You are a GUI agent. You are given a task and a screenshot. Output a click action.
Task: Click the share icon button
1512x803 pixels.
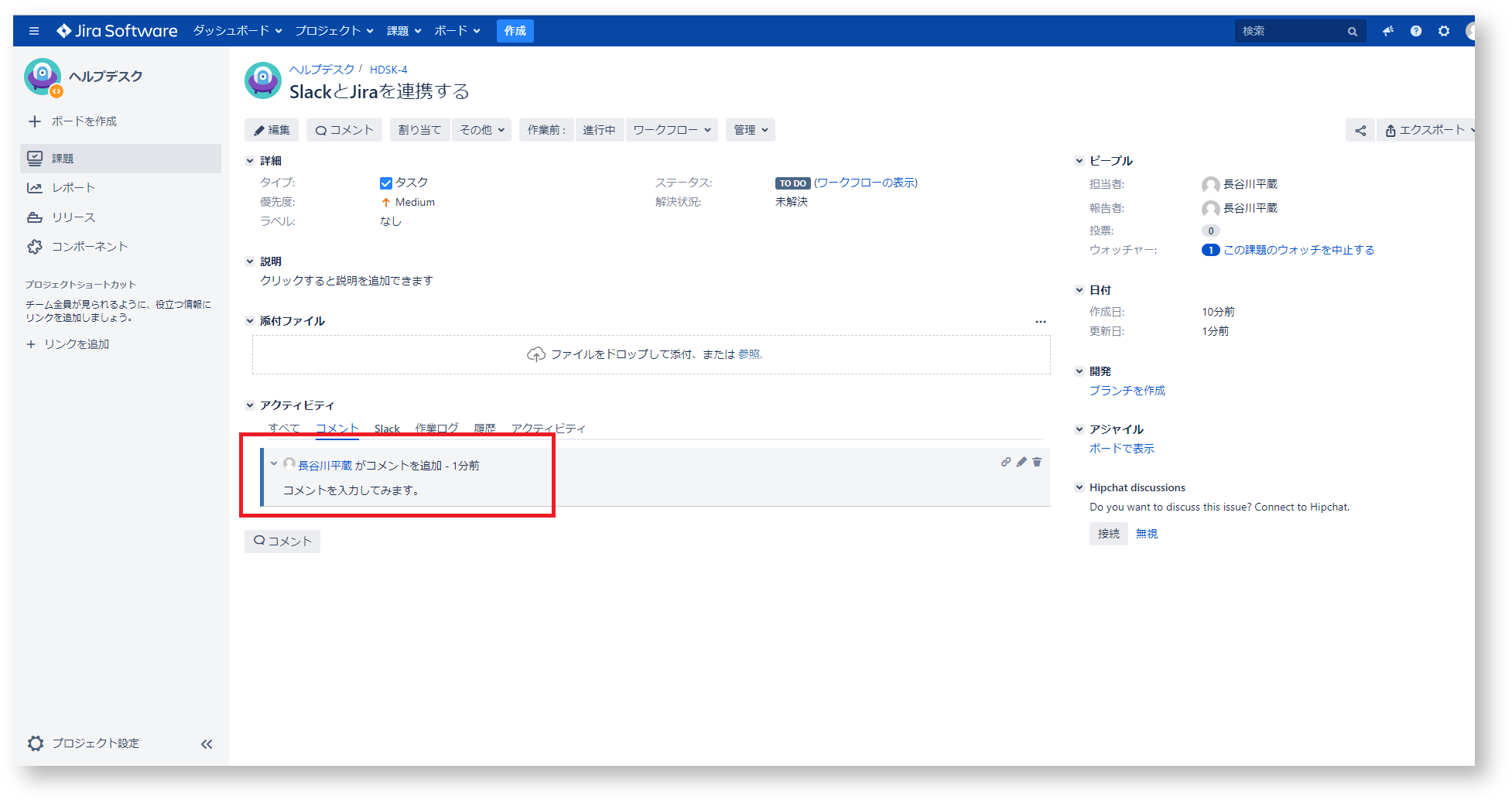tap(1360, 130)
